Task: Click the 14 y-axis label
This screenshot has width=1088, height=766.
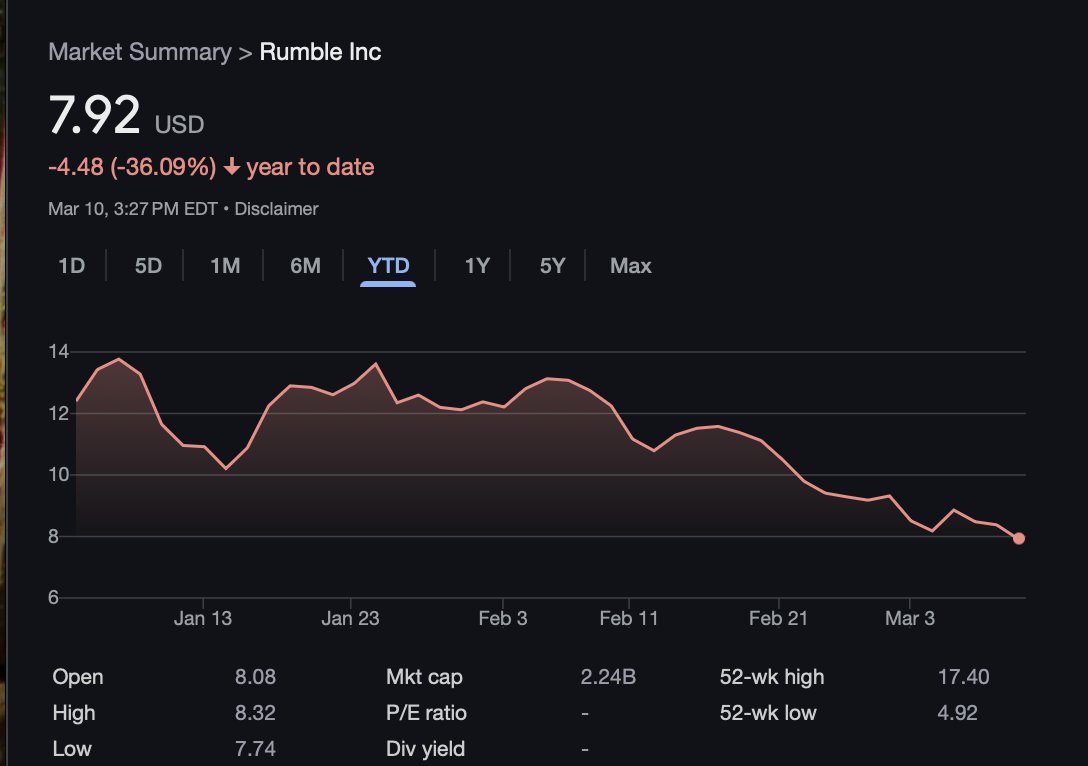Action: point(59,352)
